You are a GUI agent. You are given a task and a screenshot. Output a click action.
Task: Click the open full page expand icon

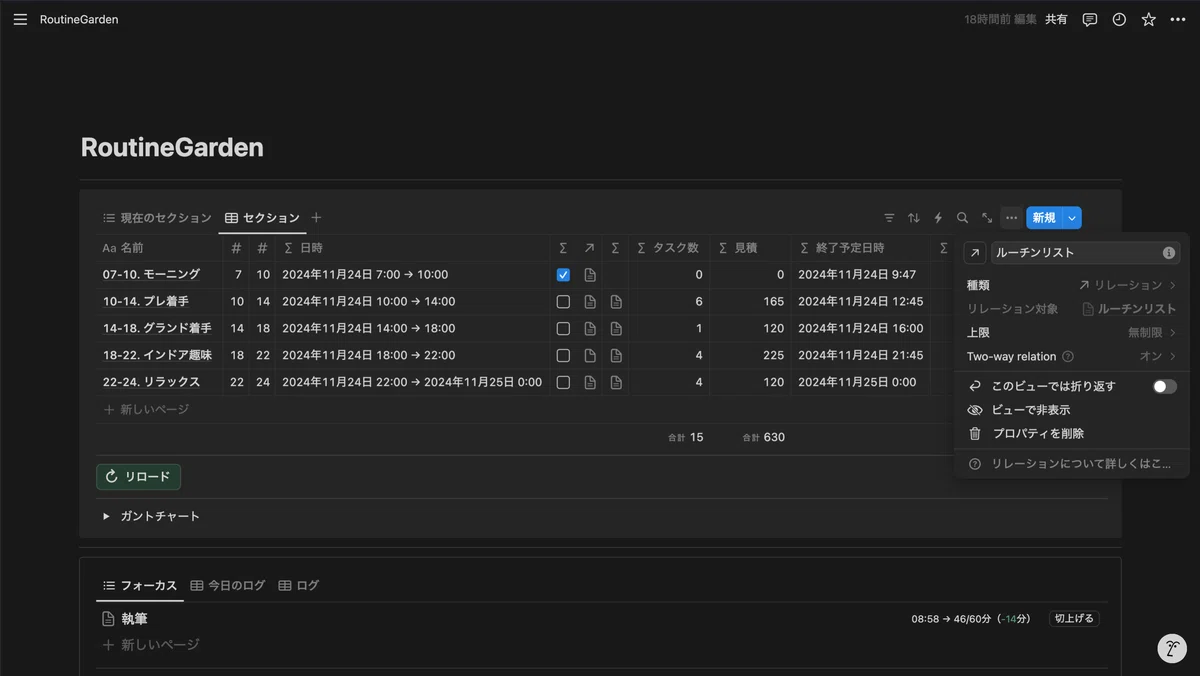click(987, 217)
